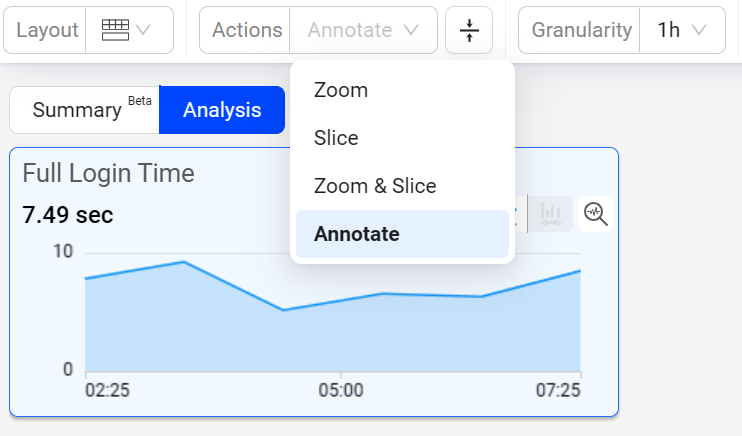This screenshot has height=436, width=742.
Task: Click the magnifier analyze icon on chart
Action: pos(596,213)
